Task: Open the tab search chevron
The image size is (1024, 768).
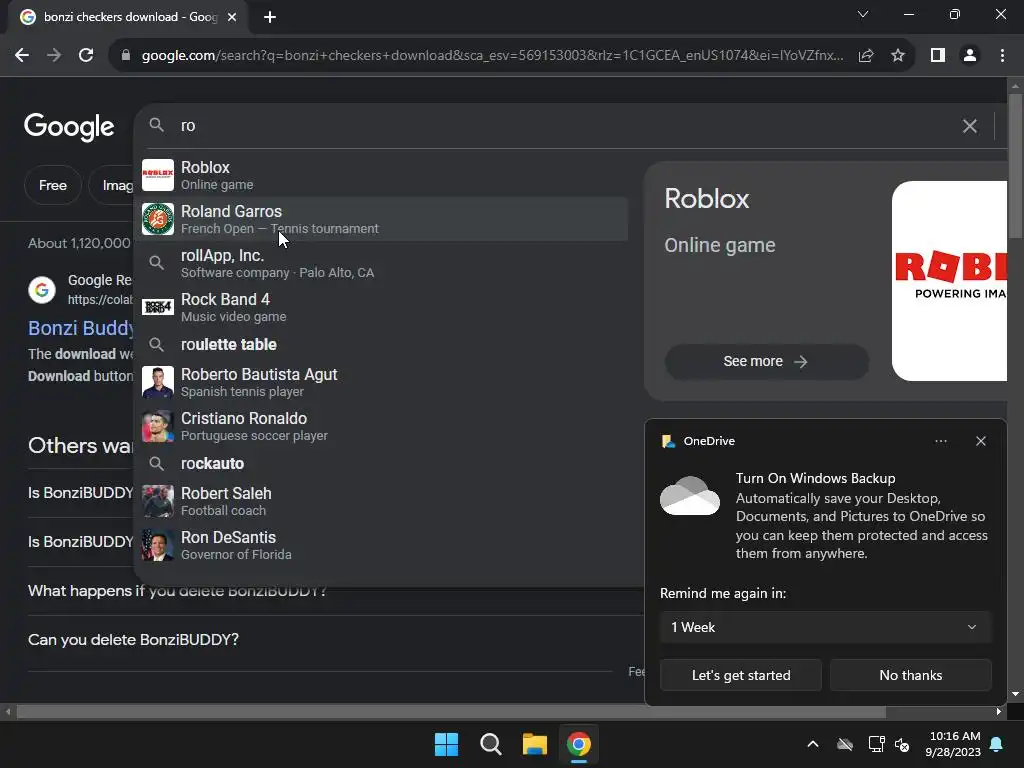Action: coord(863,14)
